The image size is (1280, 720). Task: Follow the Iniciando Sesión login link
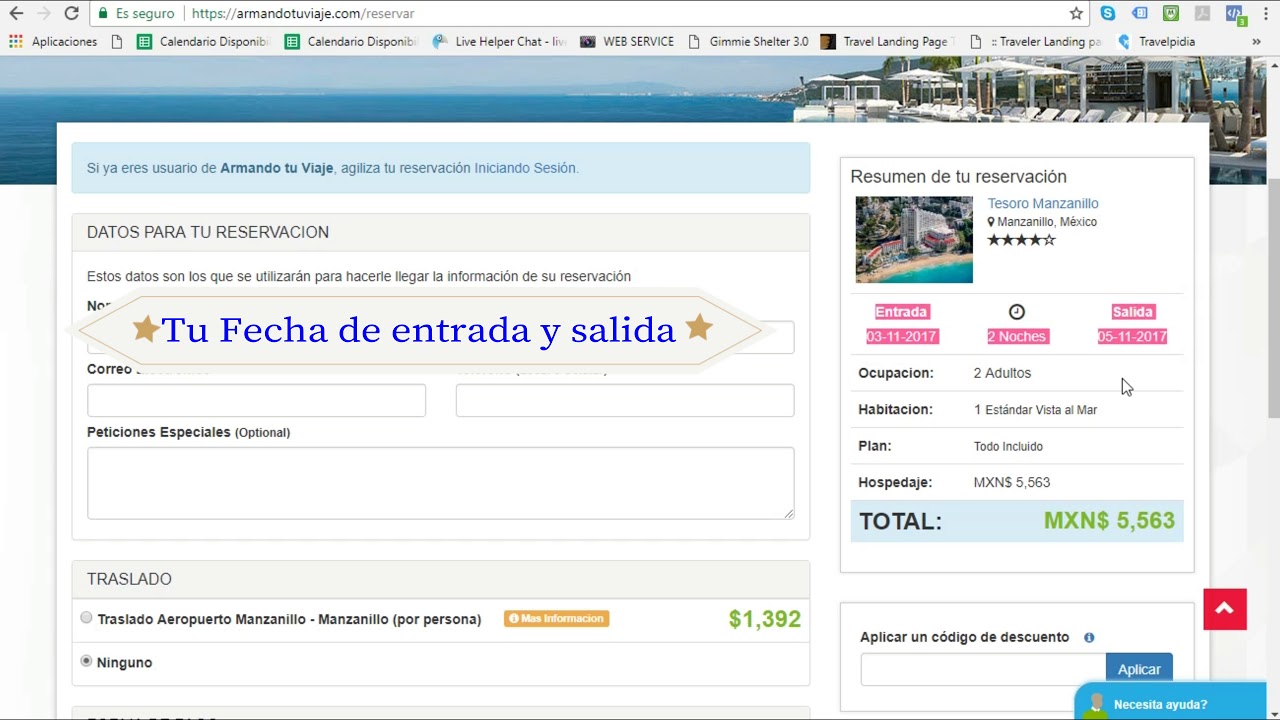point(525,168)
